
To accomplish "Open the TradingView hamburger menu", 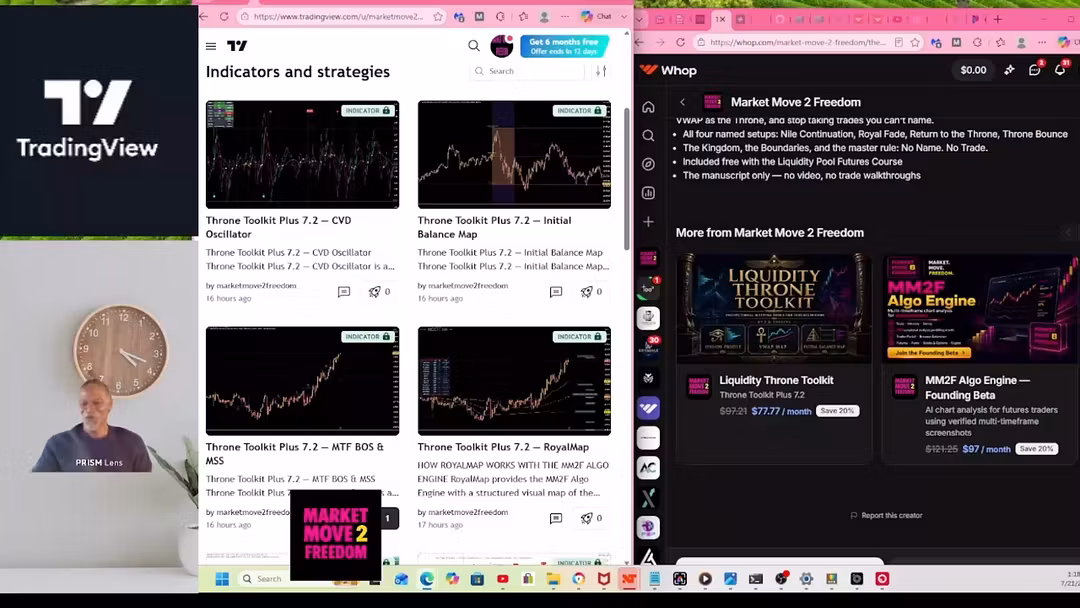I will (211, 46).
